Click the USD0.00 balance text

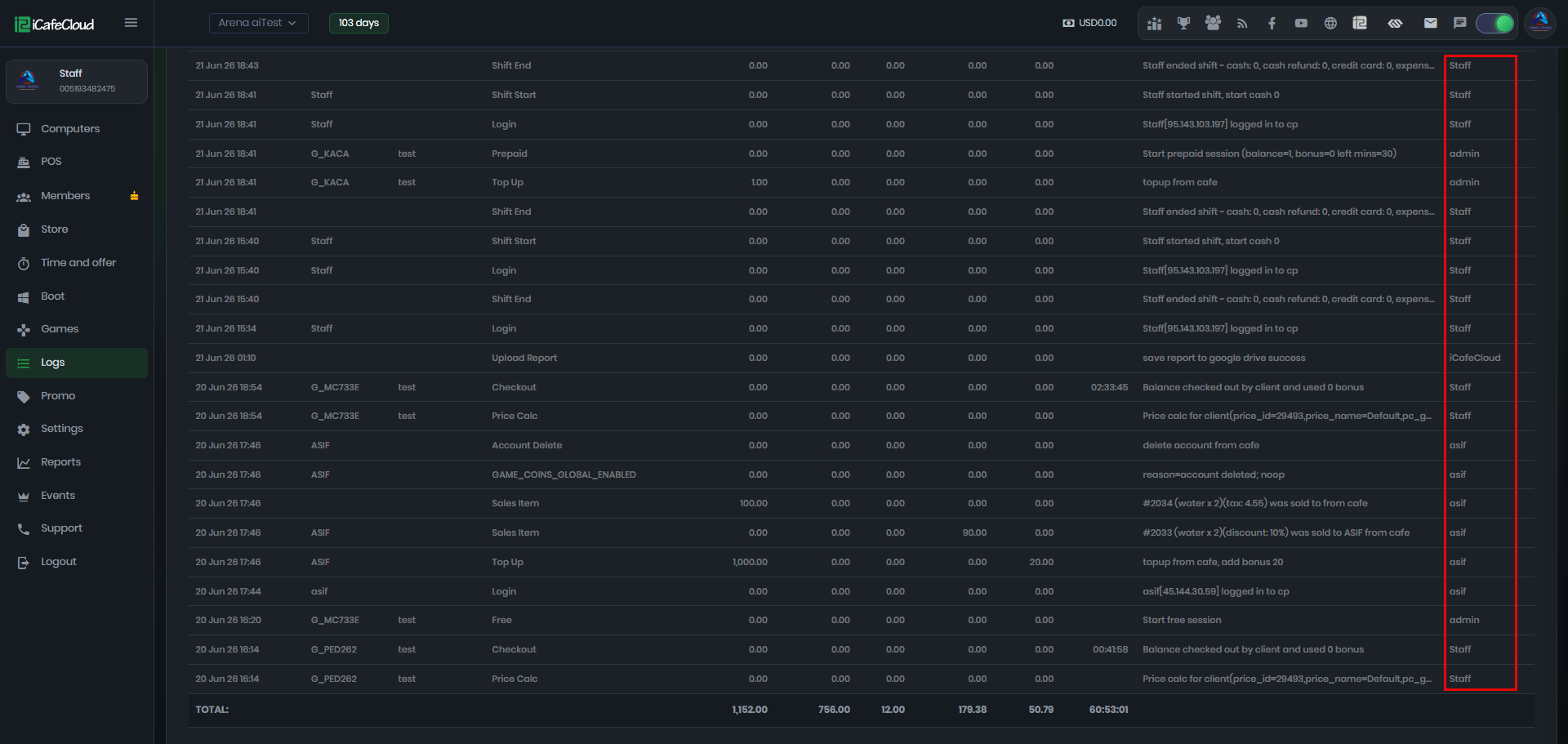coord(1098,23)
